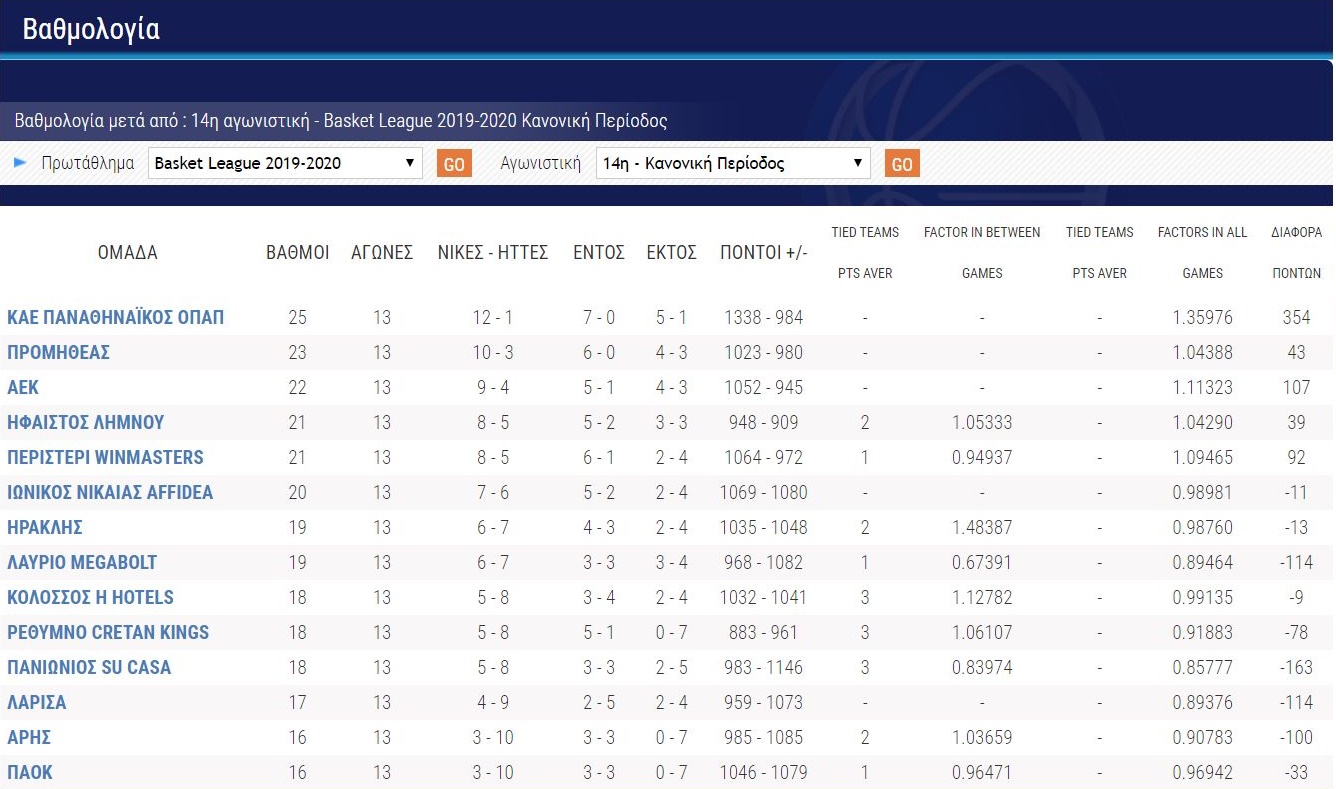
Task: Click the blue arrow beside Πρωτάθλημα
Action: coord(20,163)
